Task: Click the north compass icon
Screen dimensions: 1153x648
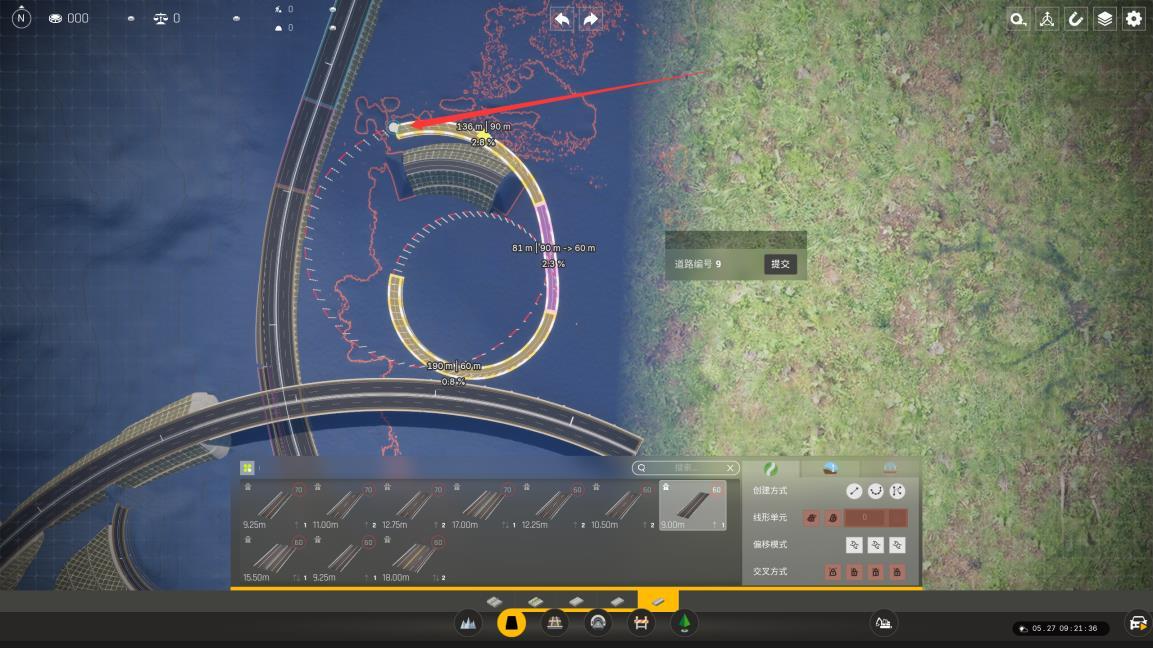Action: [x=21, y=18]
